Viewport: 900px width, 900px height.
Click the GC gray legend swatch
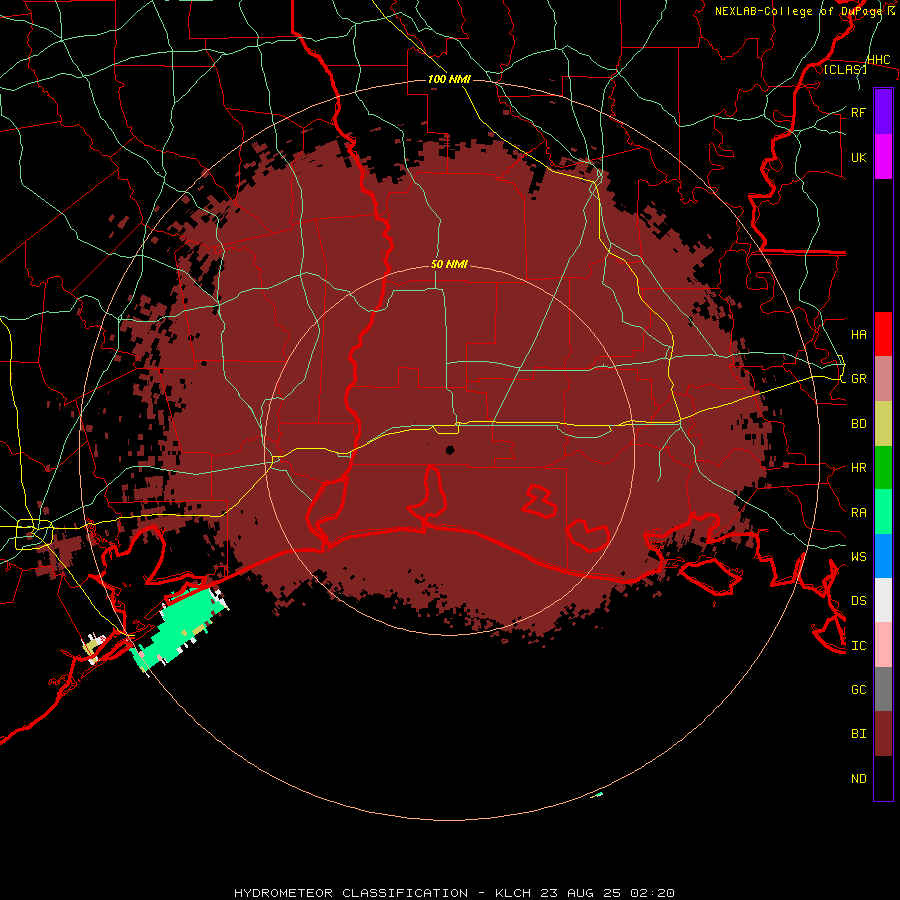(x=883, y=689)
